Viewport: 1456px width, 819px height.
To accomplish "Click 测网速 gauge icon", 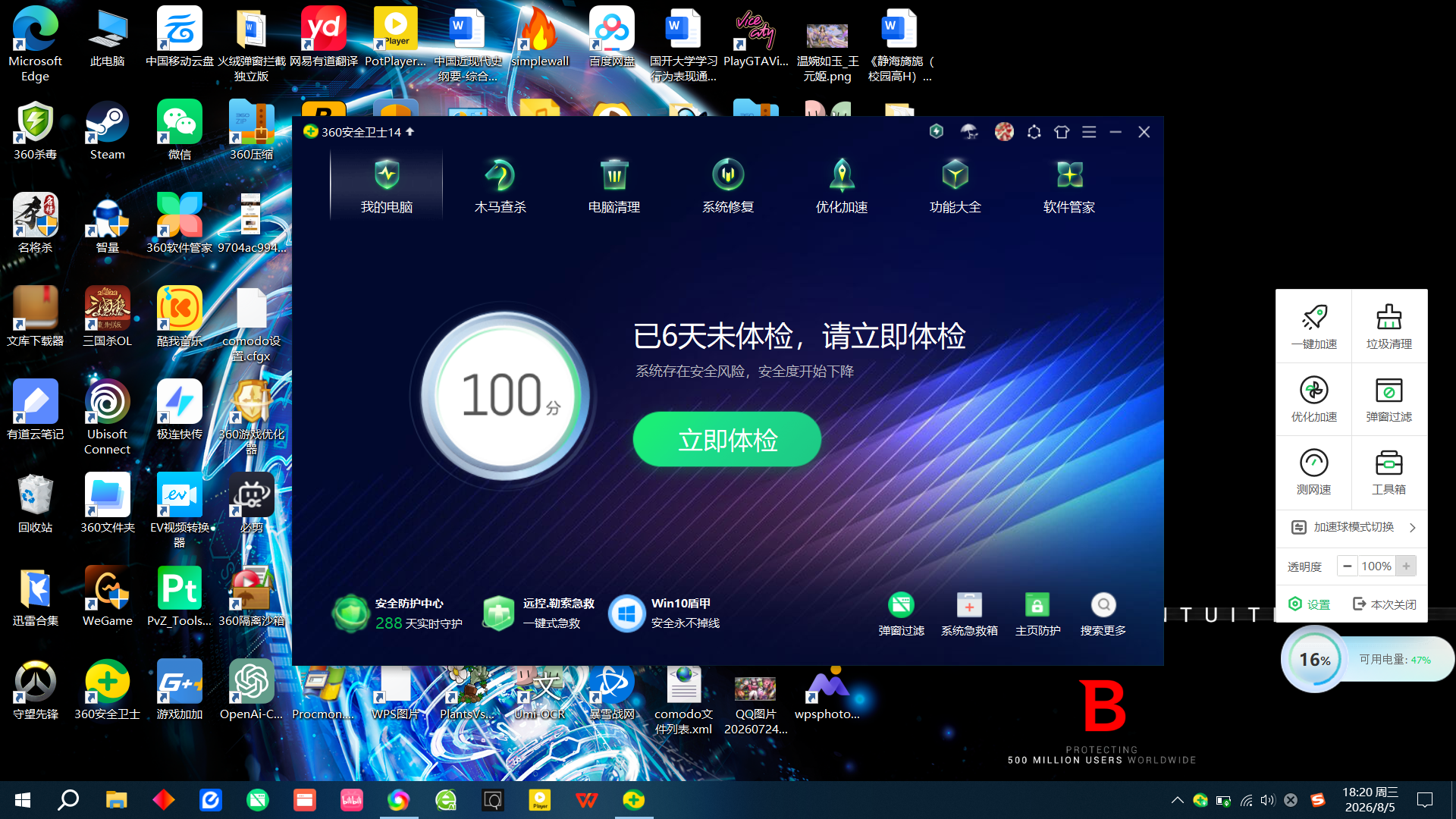I will (x=1314, y=472).
